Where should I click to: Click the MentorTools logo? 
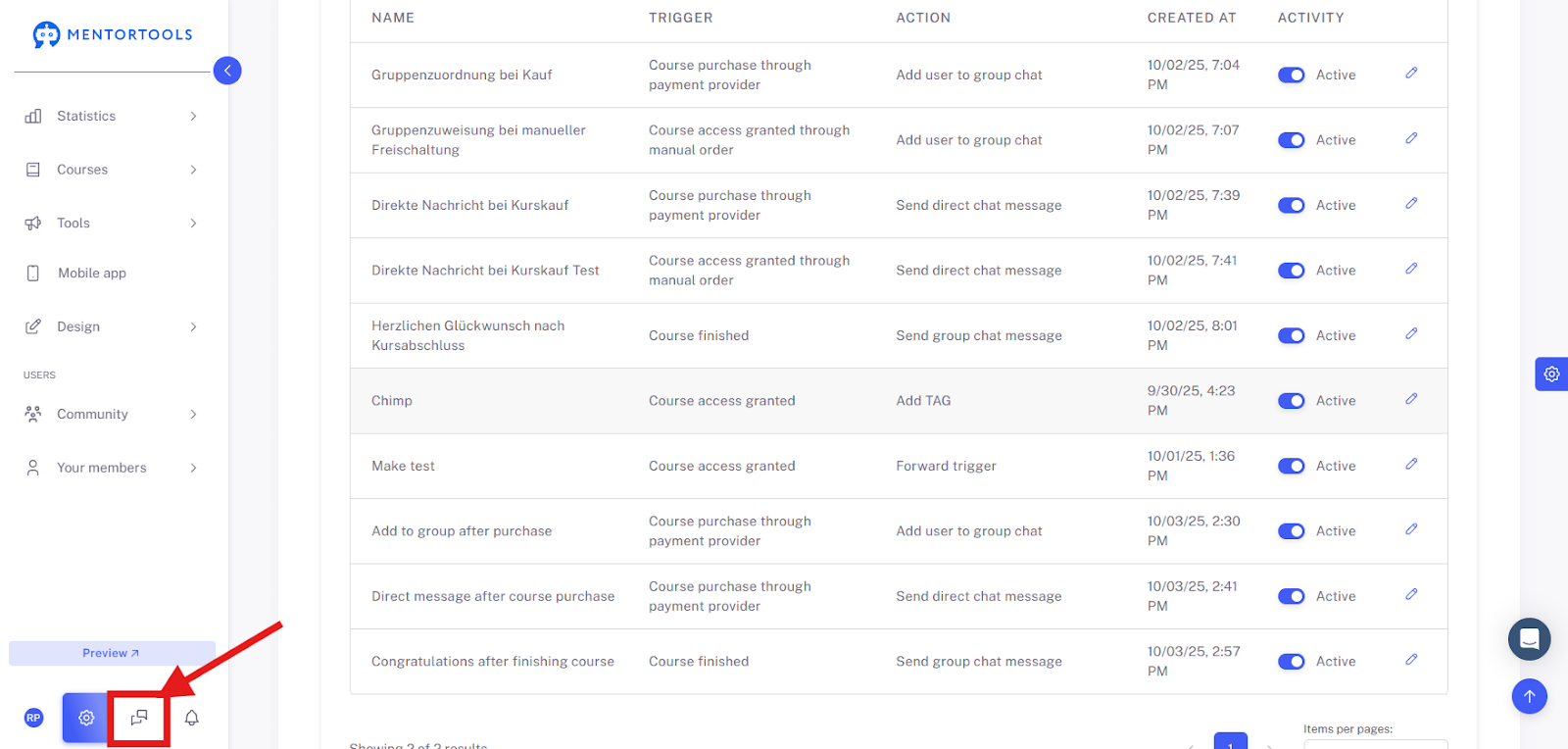pyautogui.click(x=113, y=34)
